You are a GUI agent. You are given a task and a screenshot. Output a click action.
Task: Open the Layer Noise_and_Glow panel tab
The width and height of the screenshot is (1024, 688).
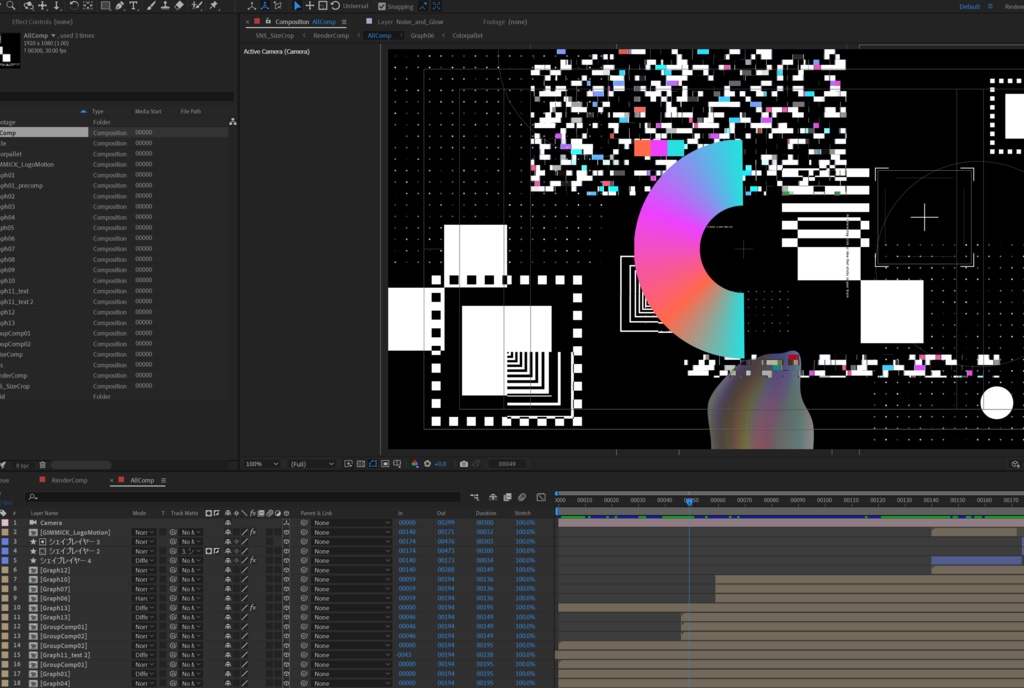point(410,21)
